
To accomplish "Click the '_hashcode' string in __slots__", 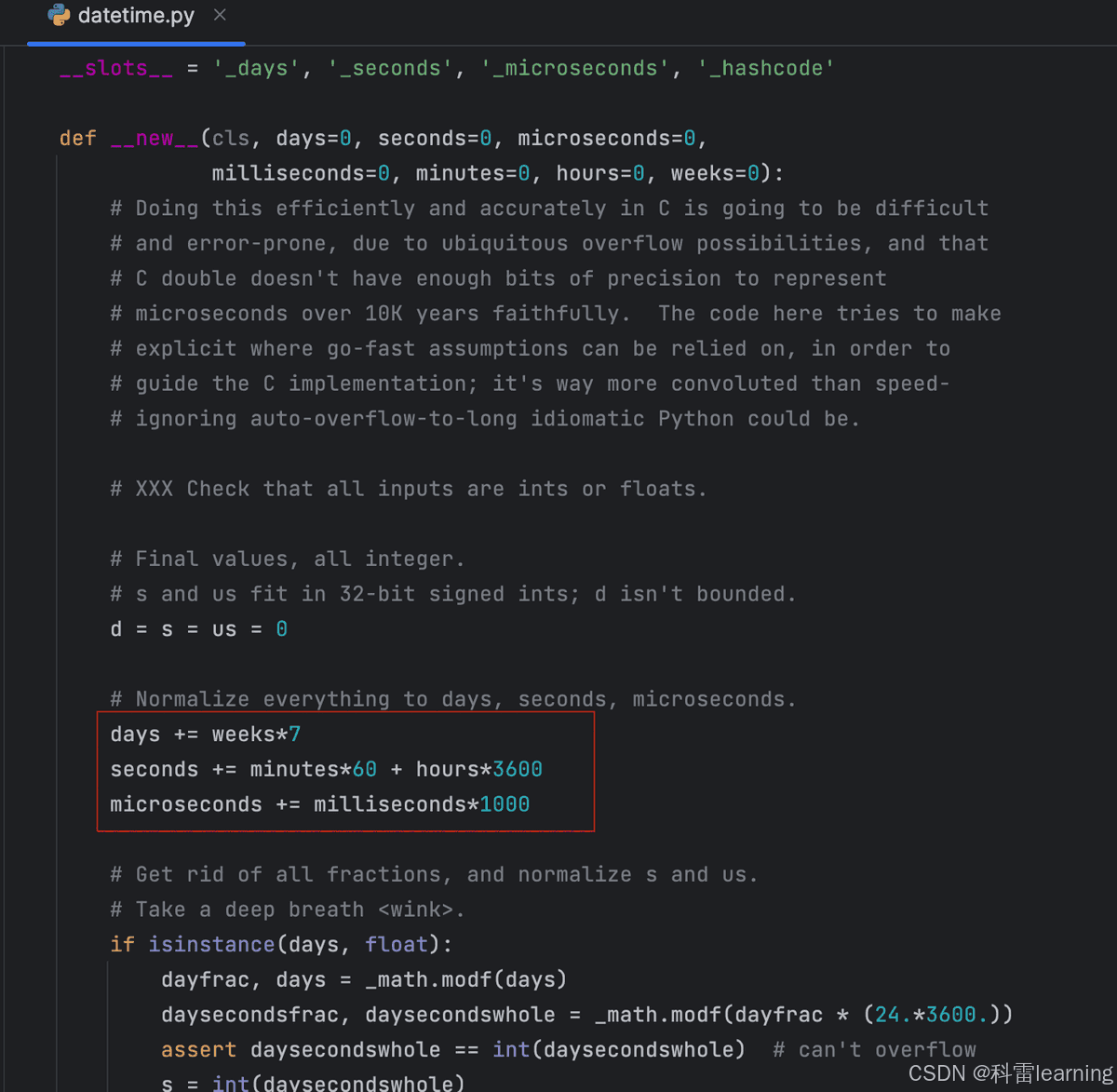I will click(766, 68).
